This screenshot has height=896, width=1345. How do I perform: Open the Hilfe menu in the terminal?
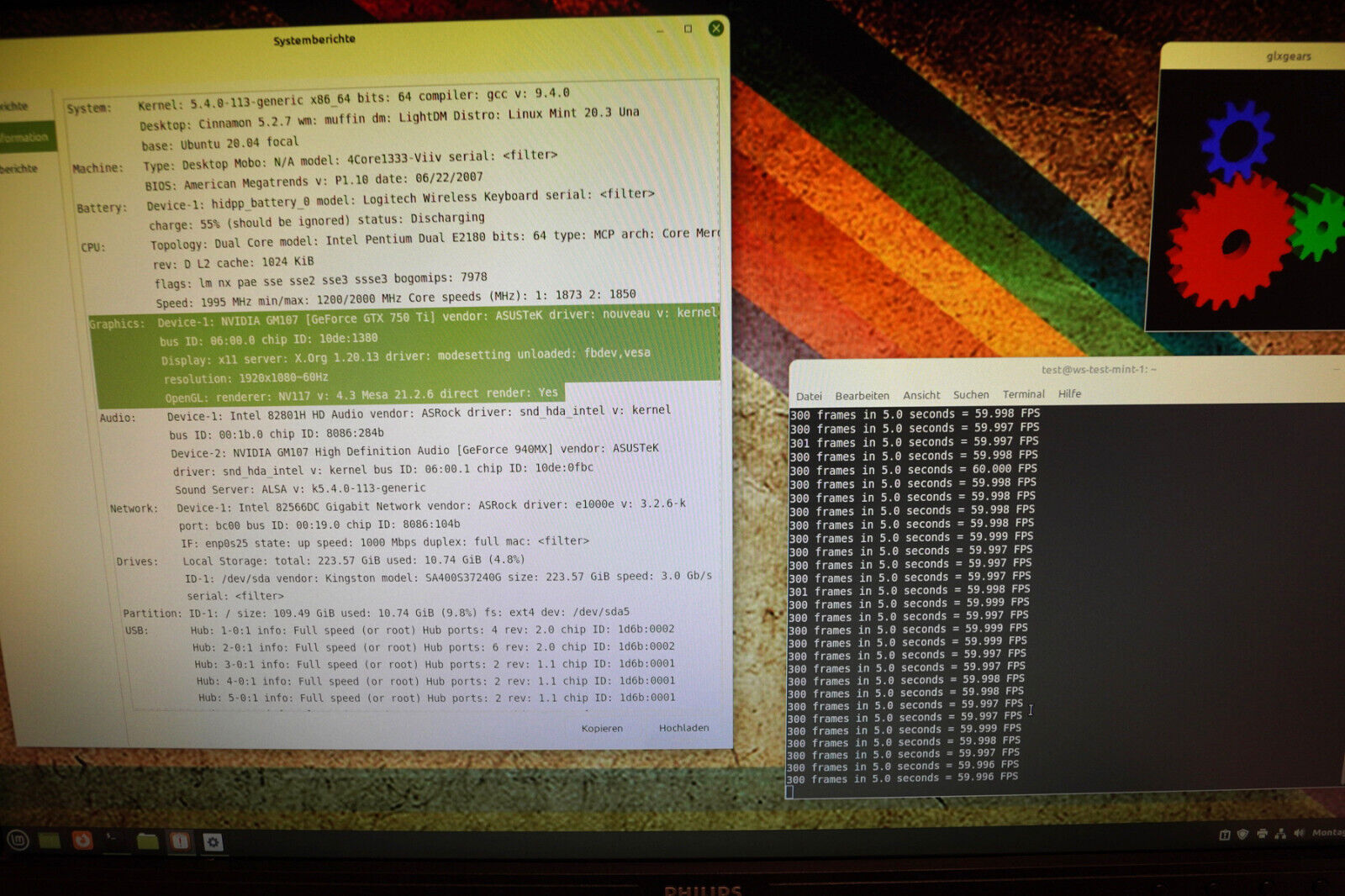1069,393
